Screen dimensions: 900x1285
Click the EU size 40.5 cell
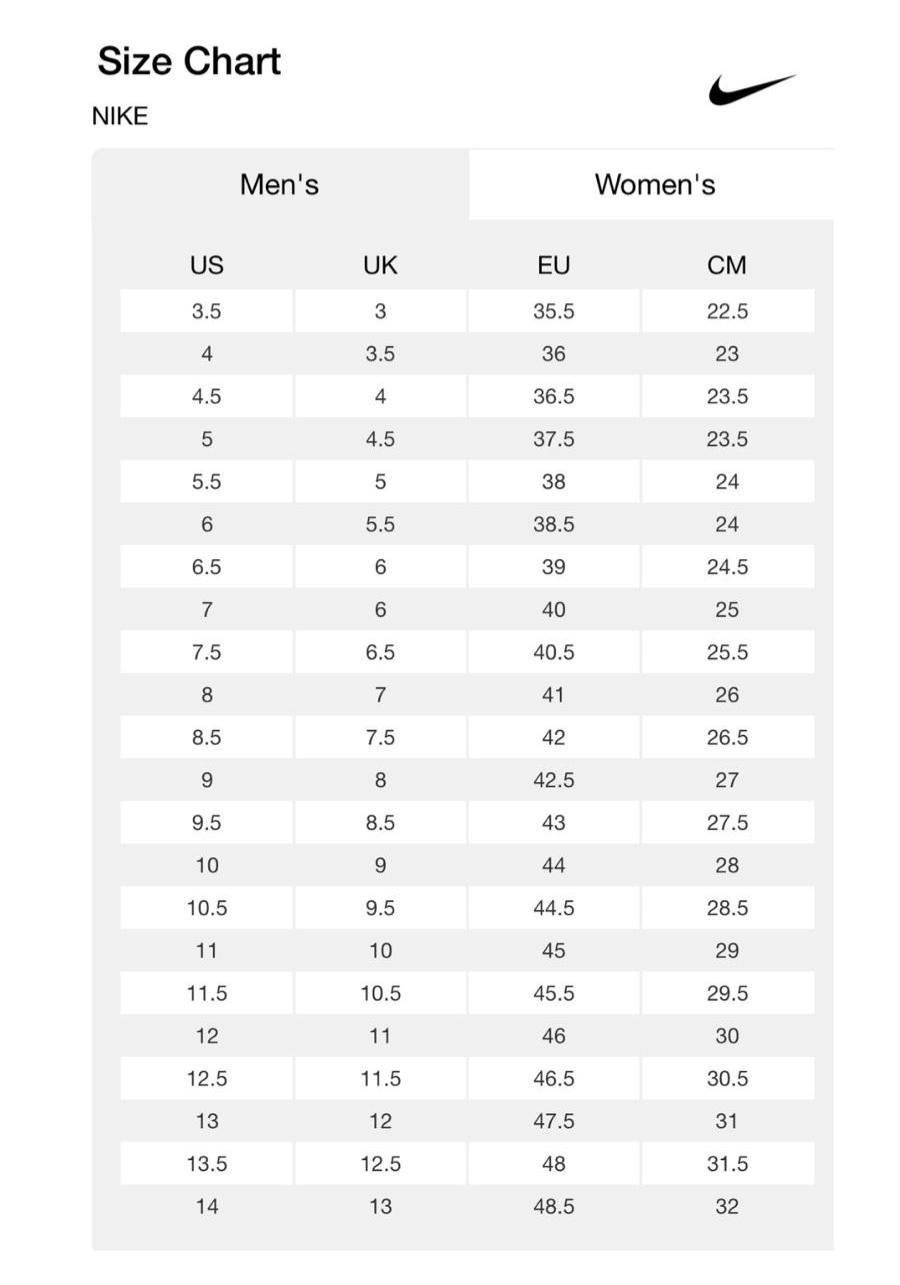pos(553,652)
